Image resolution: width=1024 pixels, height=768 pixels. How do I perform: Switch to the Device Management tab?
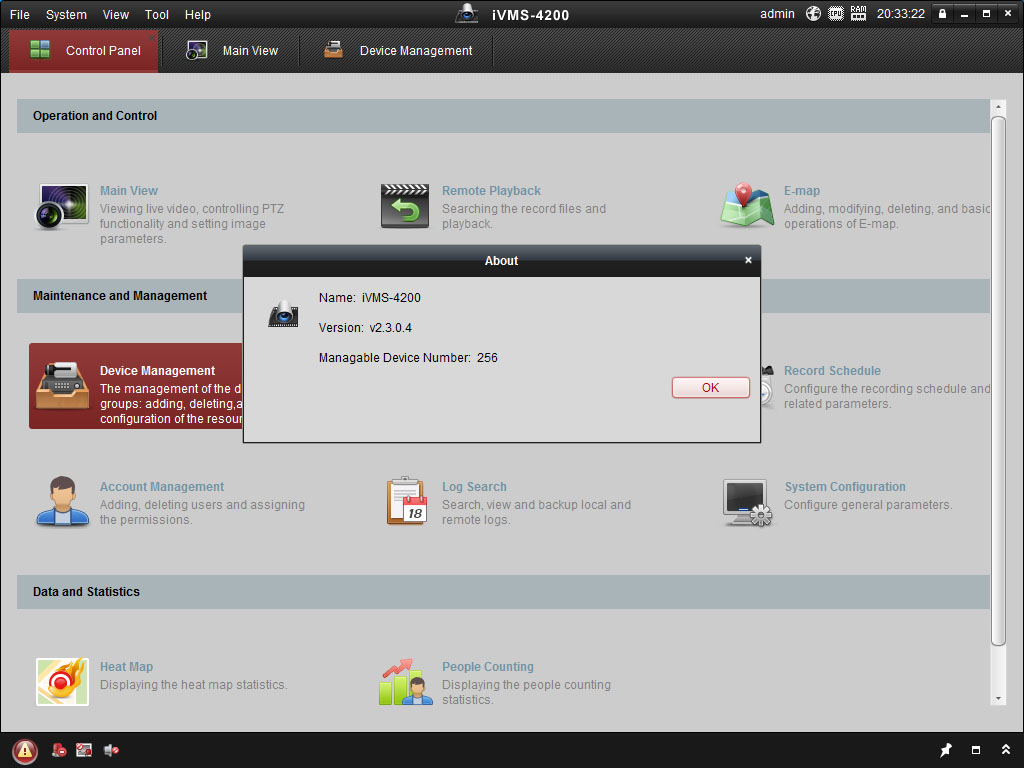coord(398,50)
